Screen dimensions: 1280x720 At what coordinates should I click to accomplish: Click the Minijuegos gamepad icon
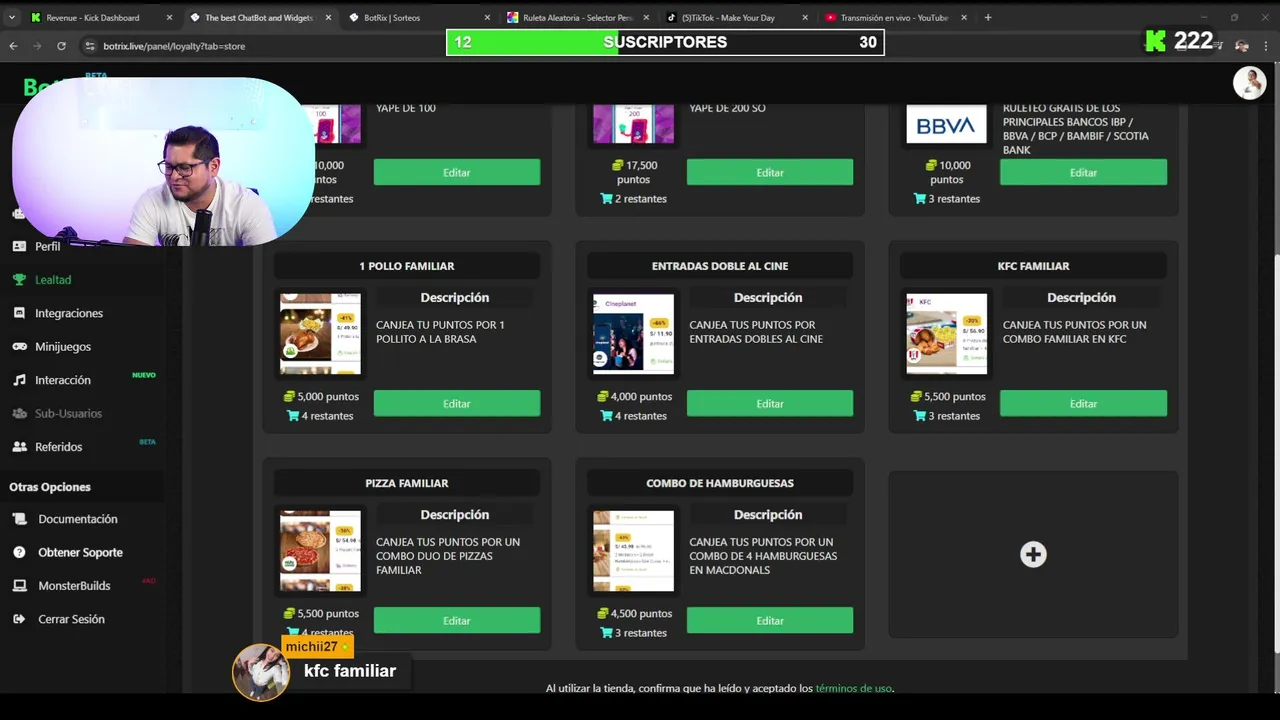pos(19,347)
